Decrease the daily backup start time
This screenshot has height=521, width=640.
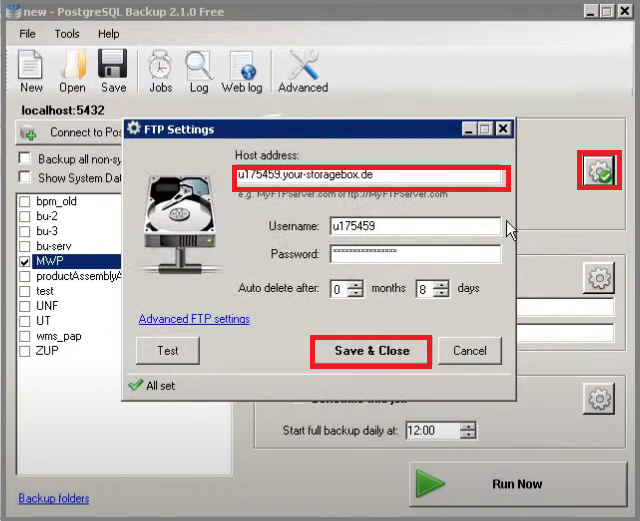click(x=468, y=435)
